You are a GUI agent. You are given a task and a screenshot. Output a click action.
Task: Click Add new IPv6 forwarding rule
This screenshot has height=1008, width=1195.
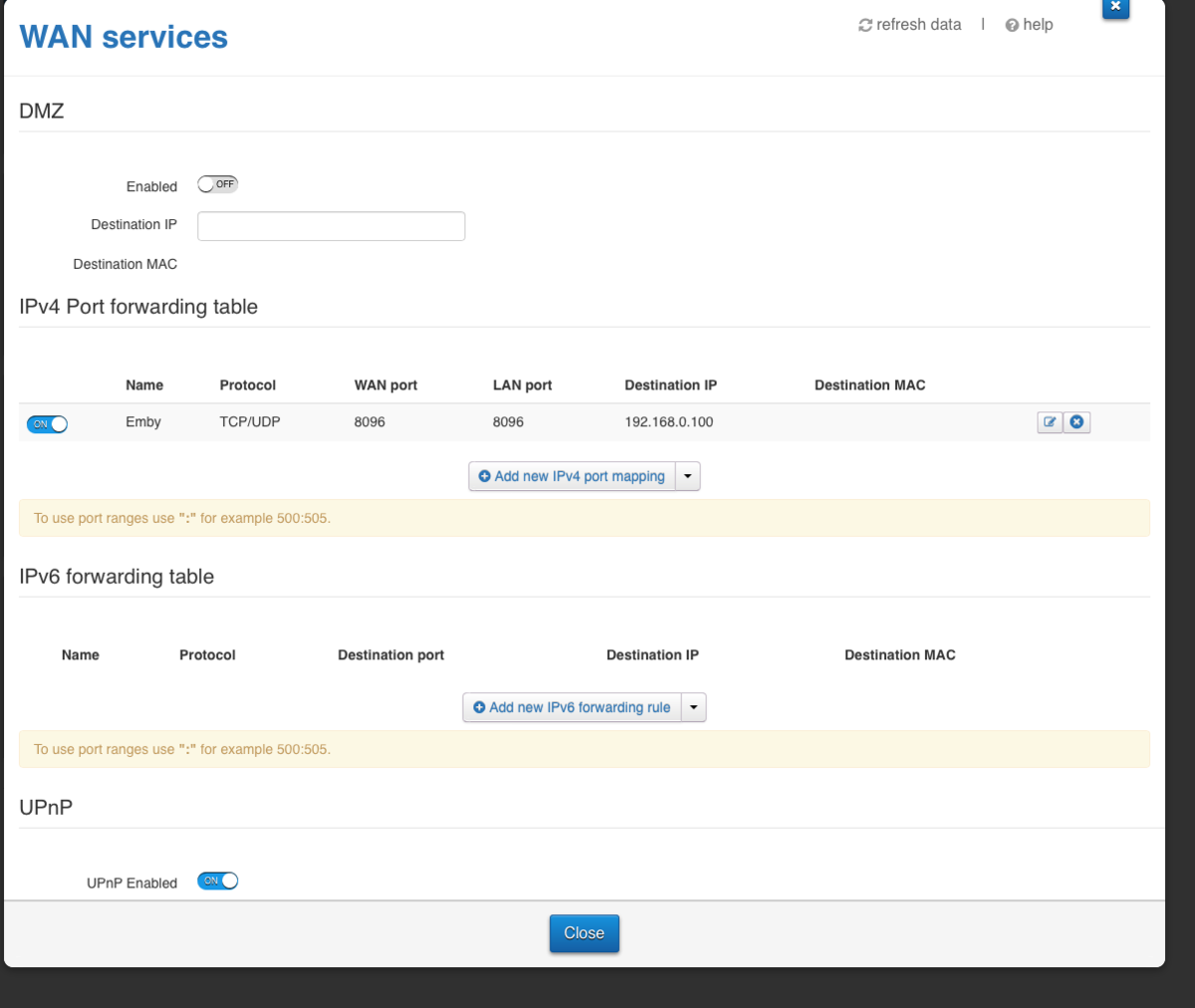click(x=572, y=707)
